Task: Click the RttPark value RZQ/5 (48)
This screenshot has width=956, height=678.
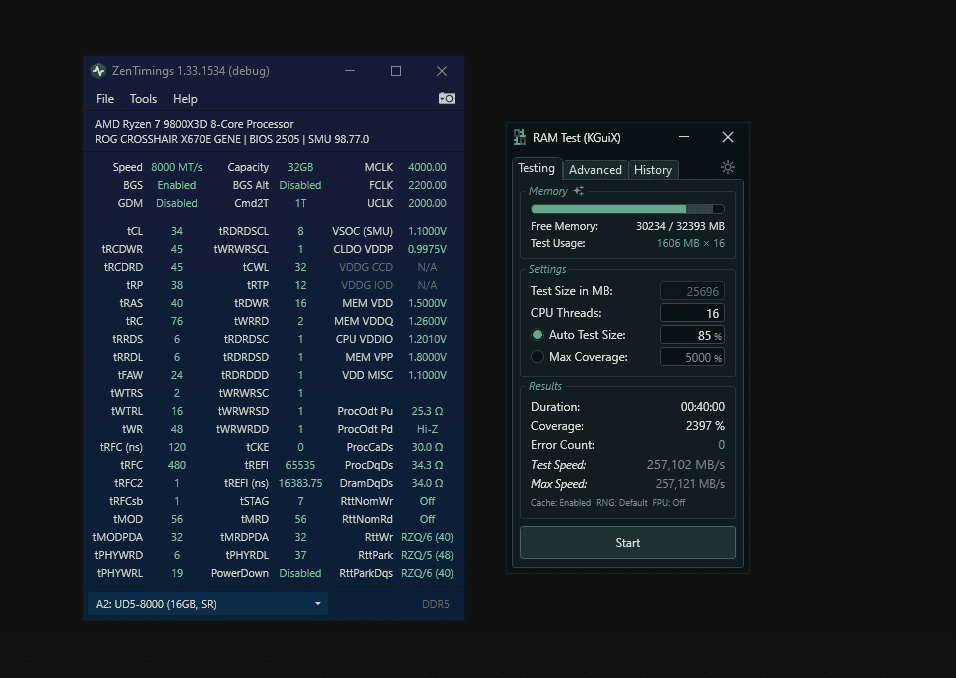Action: tap(427, 555)
